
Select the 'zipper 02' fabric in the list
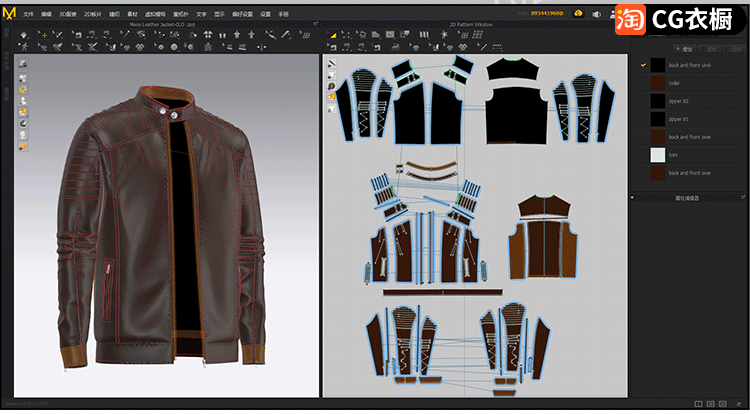pos(680,101)
